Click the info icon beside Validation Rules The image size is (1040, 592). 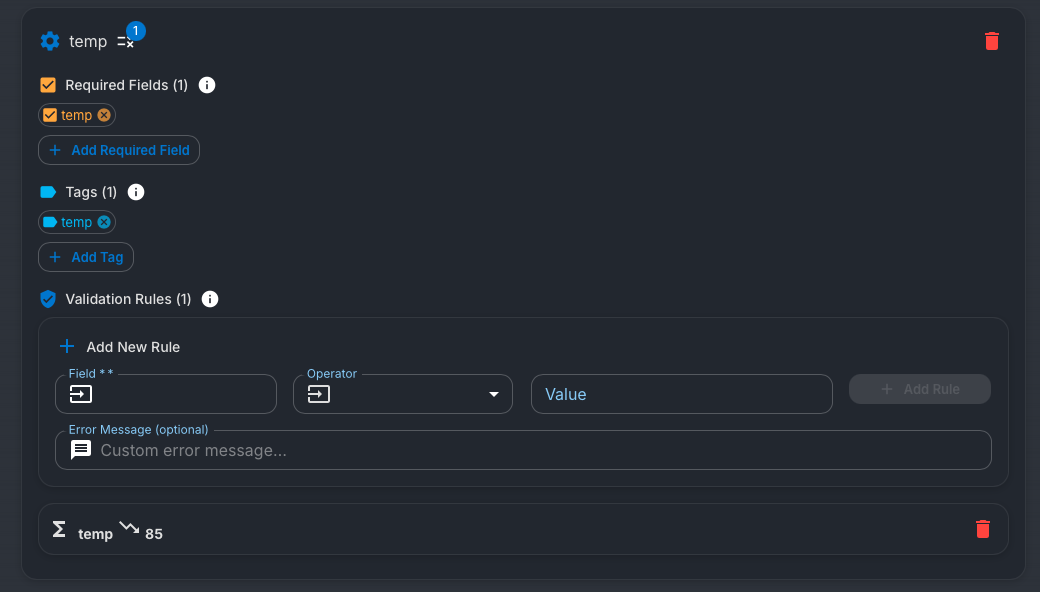209,298
